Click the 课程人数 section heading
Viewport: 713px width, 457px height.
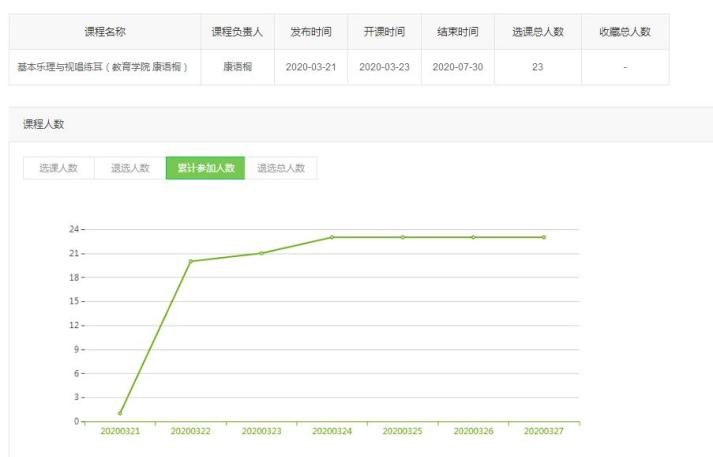point(44,124)
